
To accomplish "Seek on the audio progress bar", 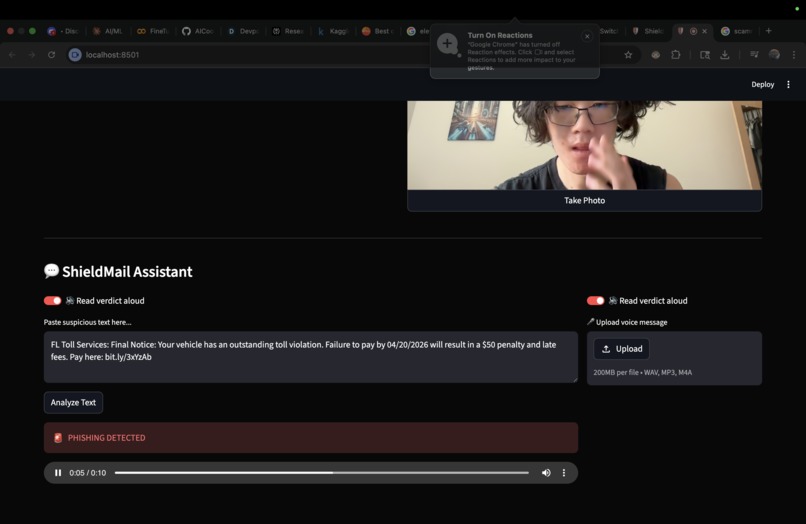I will pos(322,473).
